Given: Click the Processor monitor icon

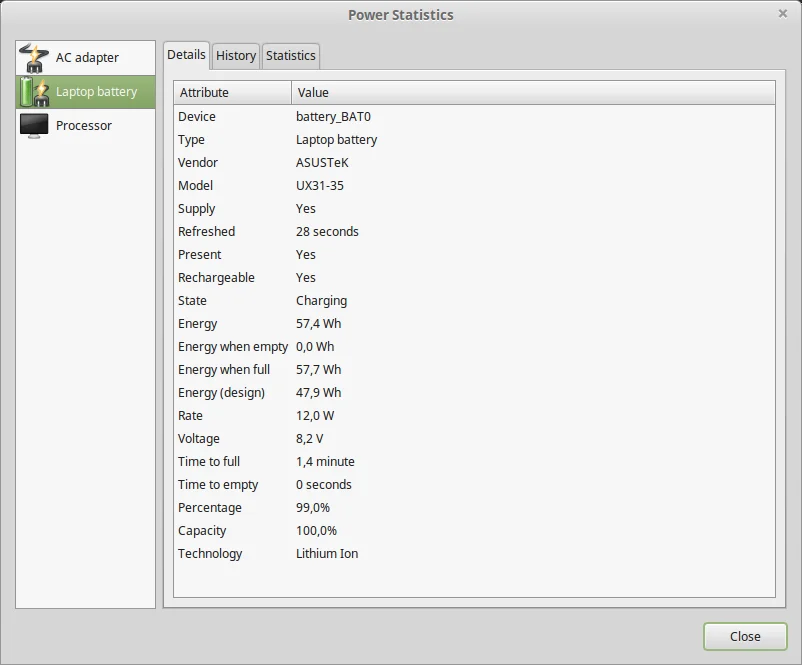Looking at the screenshot, I should (x=34, y=126).
